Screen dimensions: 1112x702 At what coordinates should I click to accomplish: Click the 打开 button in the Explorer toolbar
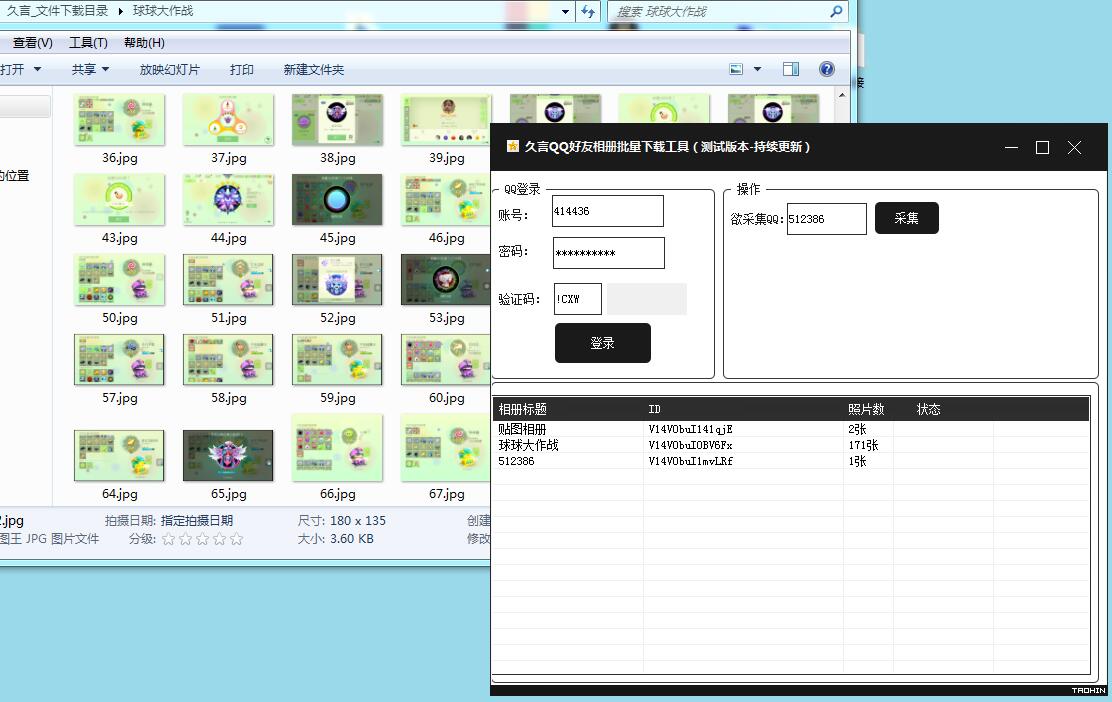[x=12, y=69]
